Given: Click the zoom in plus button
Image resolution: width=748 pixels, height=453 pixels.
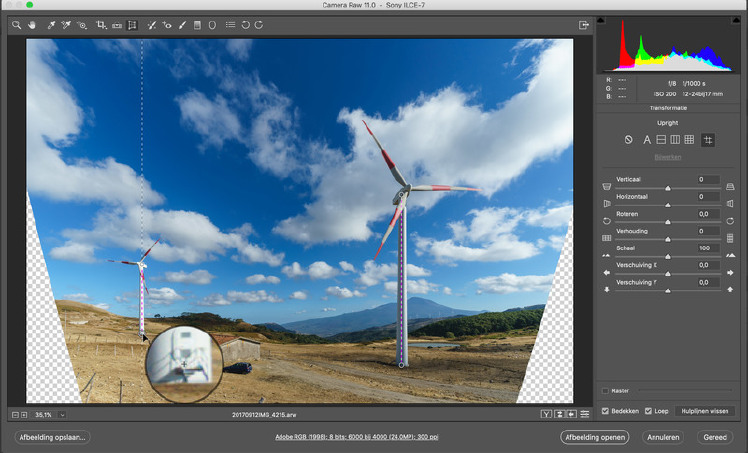Looking at the screenshot, I should [24, 415].
